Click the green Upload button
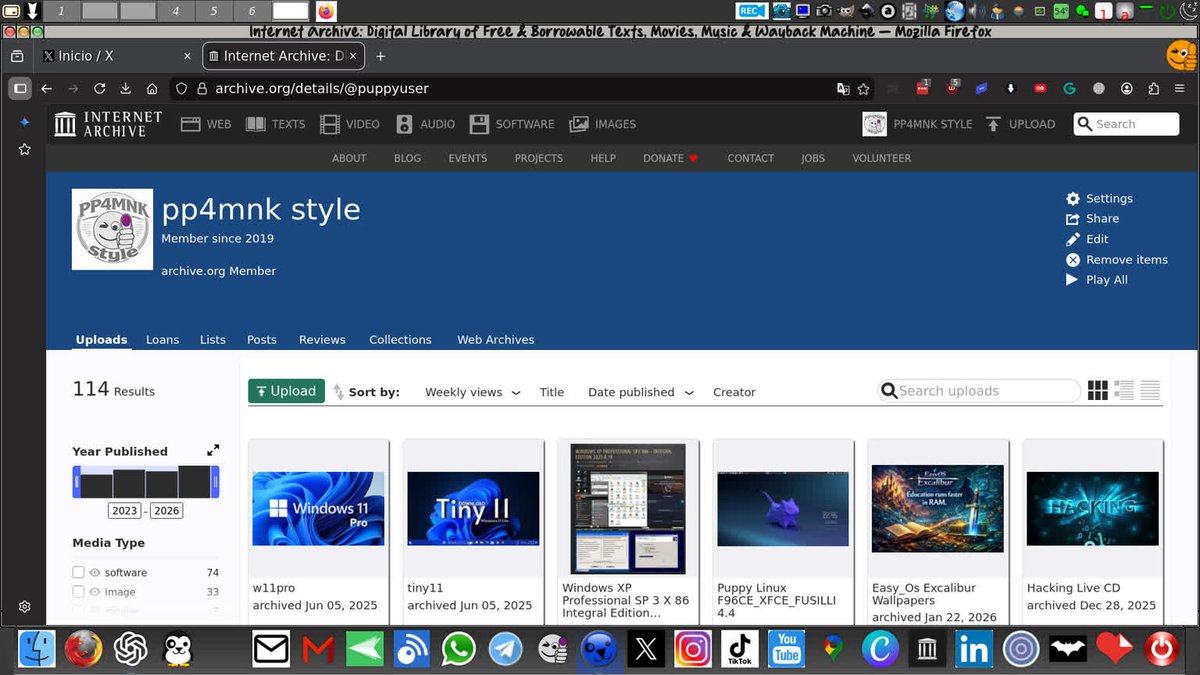Viewport: 1200px width, 675px height. click(x=287, y=391)
